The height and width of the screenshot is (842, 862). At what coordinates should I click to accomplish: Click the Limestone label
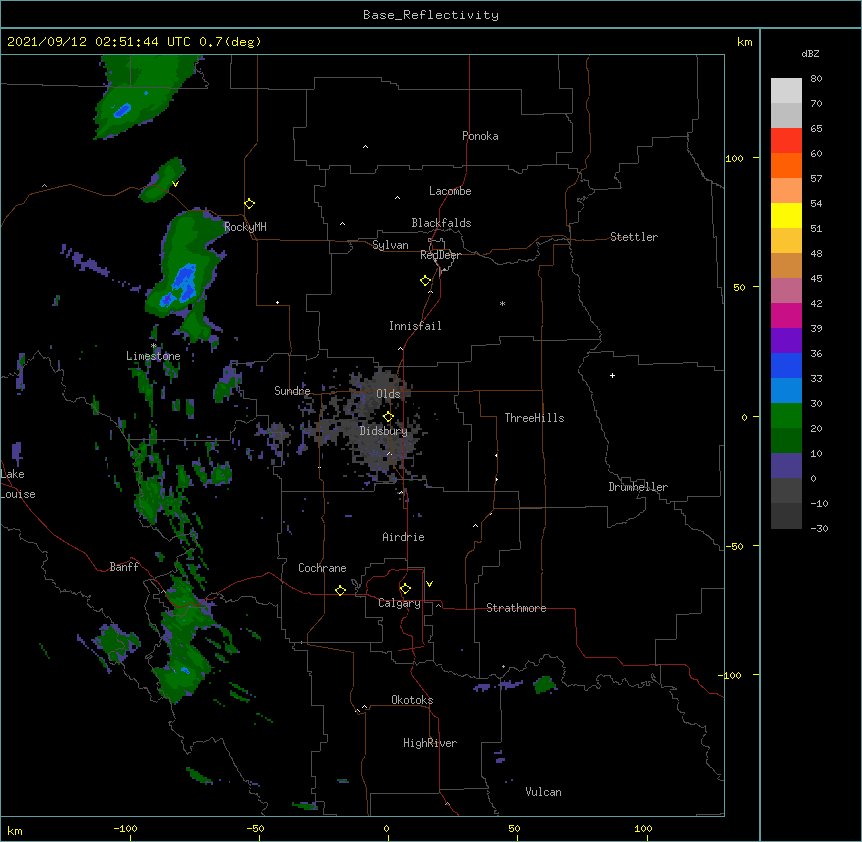pos(153,356)
